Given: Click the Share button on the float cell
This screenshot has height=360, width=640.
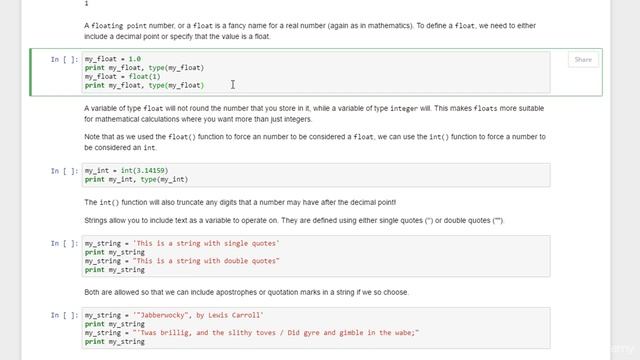Looking at the screenshot, I should click(583, 60).
